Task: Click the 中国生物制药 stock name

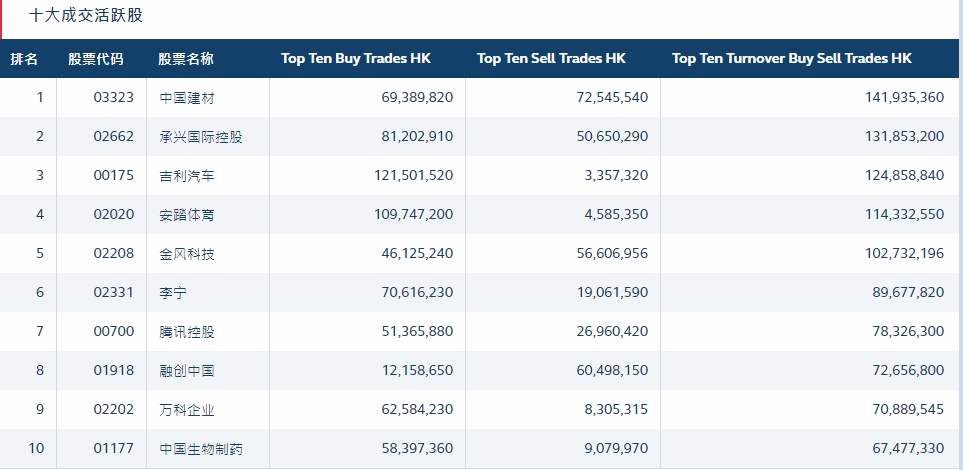Action: pos(201,449)
